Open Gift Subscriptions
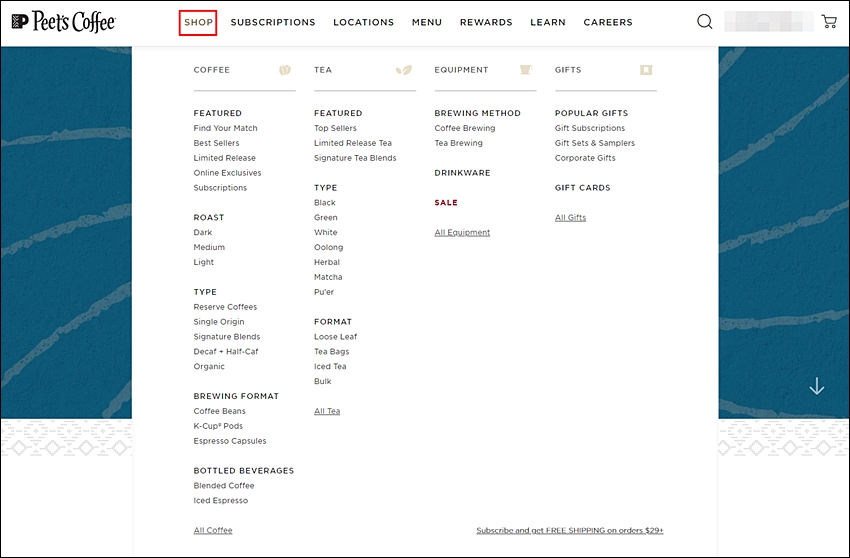This screenshot has width=850, height=558. click(x=590, y=128)
